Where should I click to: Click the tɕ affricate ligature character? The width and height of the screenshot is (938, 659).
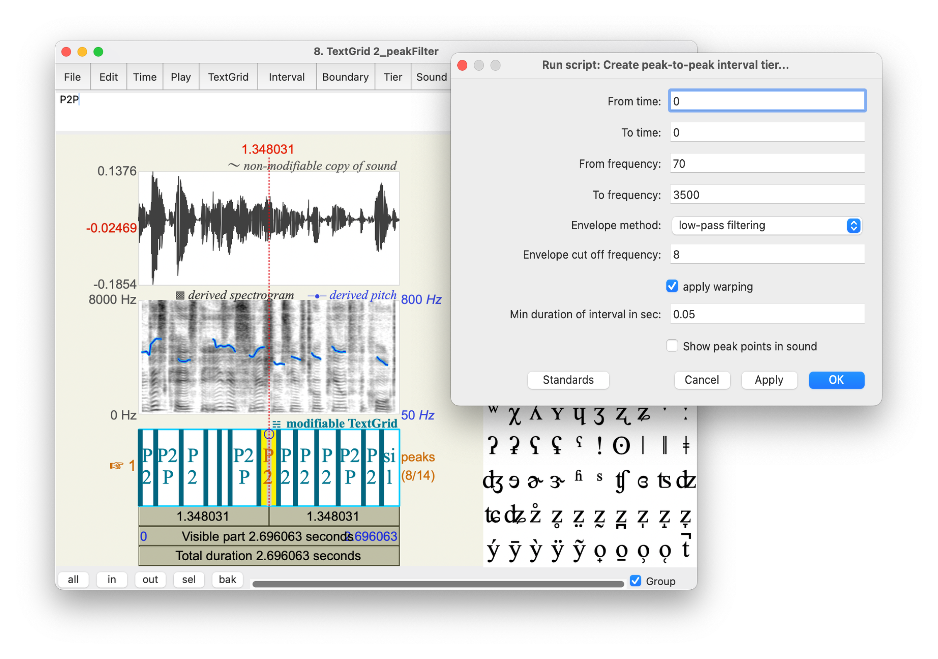494,515
